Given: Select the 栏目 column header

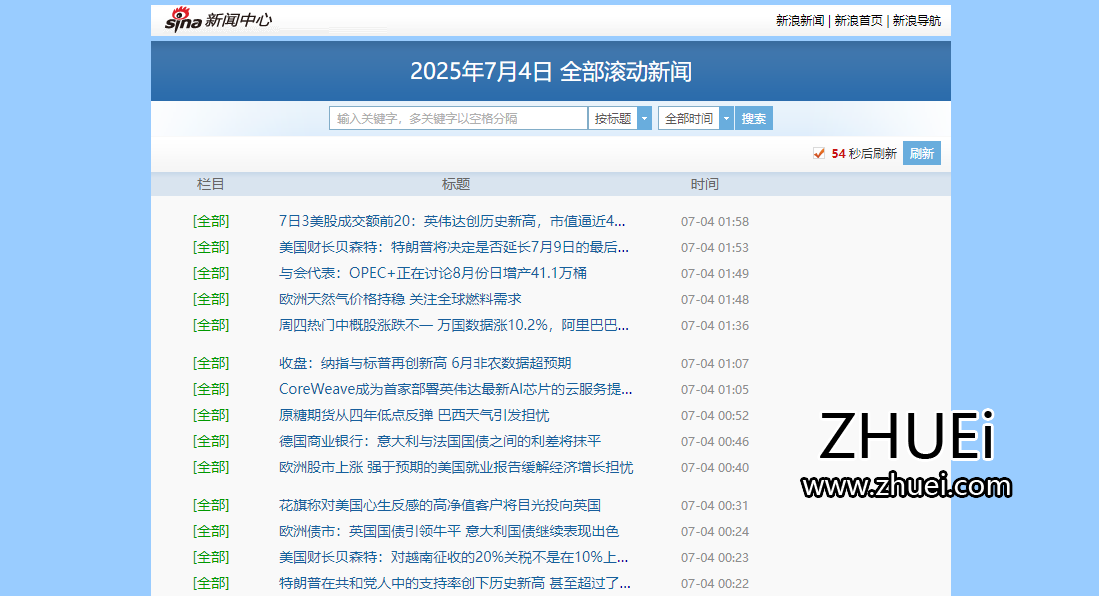Looking at the screenshot, I should (x=210, y=183).
